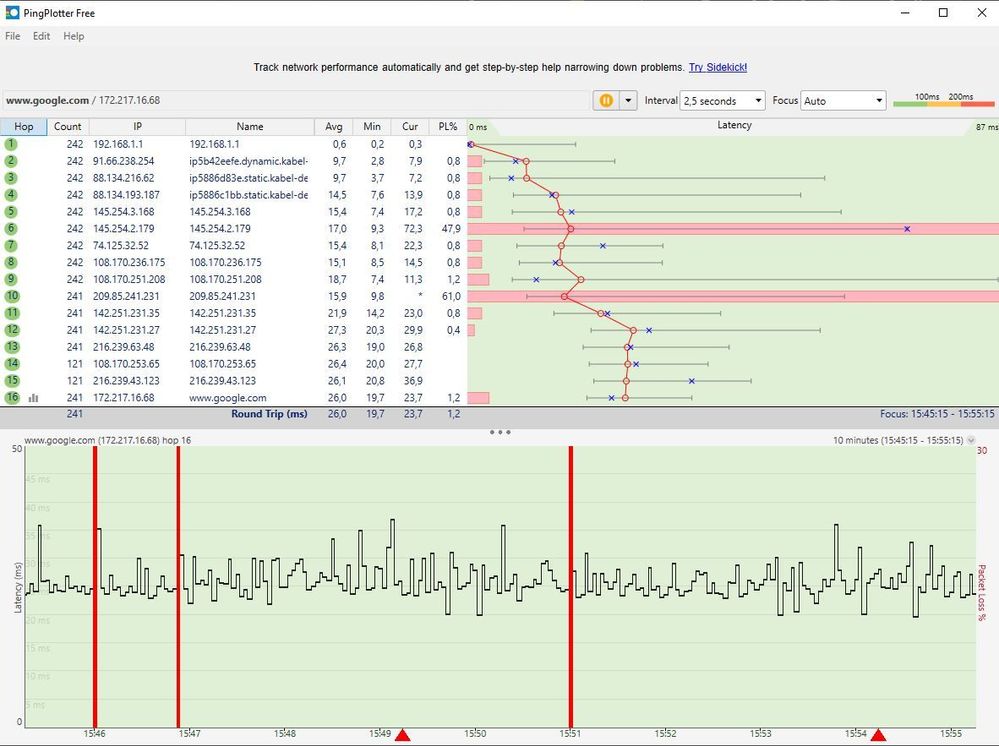This screenshot has height=746, width=999.
Task: Click the hop 6 latency bar graph row
Action: click(733, 229)
